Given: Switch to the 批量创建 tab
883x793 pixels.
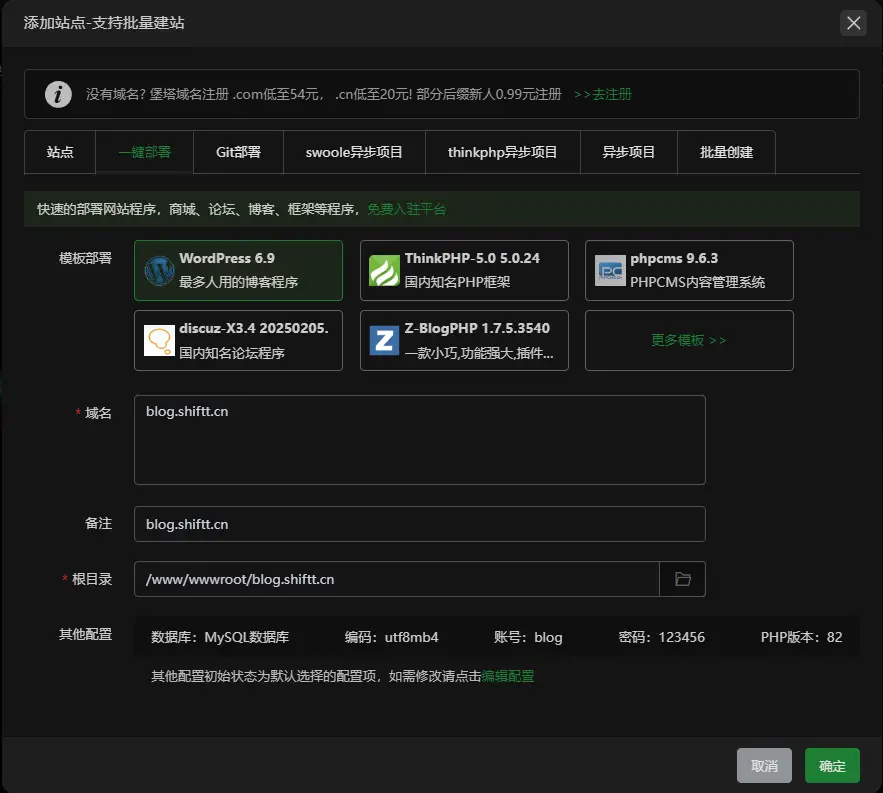Looking at the screenshot, I should tap(726, 152).
